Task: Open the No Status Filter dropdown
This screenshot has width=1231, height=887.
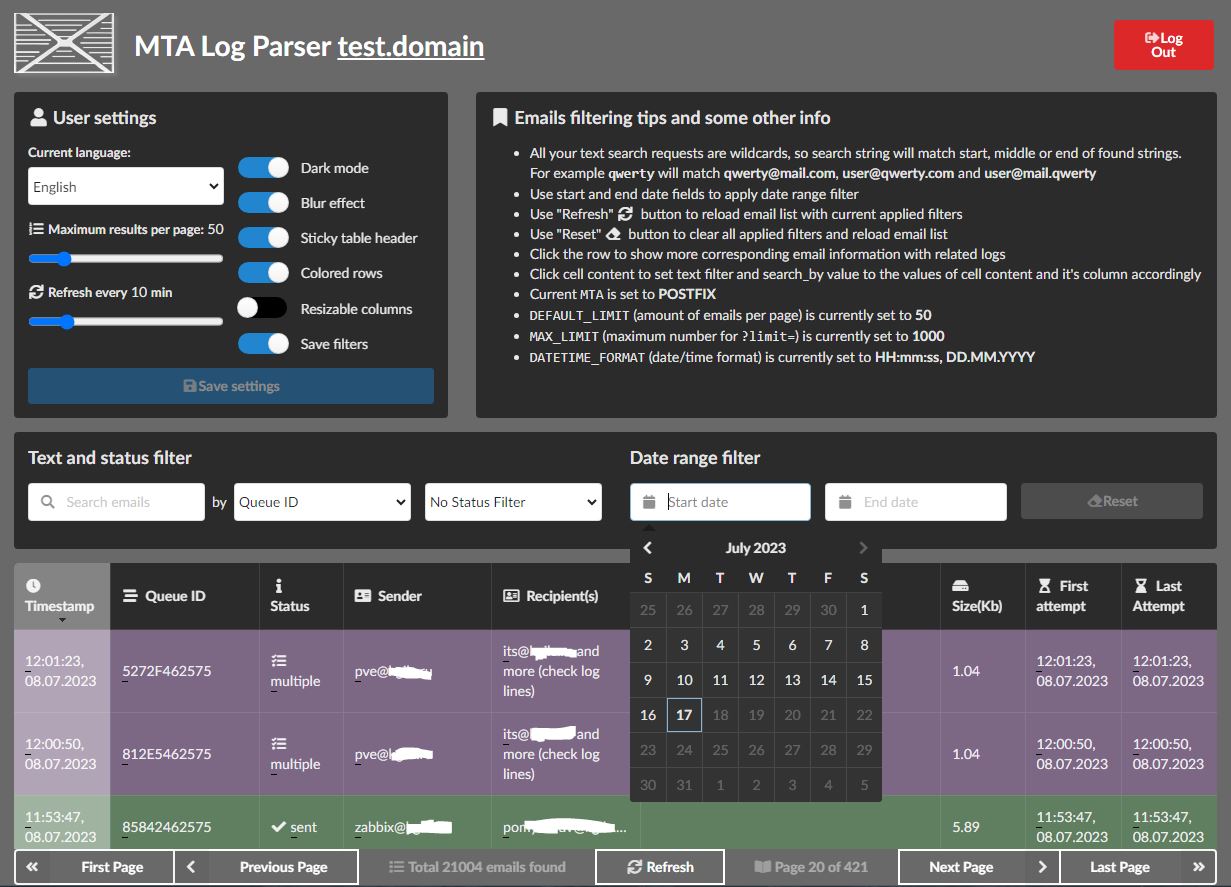Action: pyautogui.click(x=513, y=502)
